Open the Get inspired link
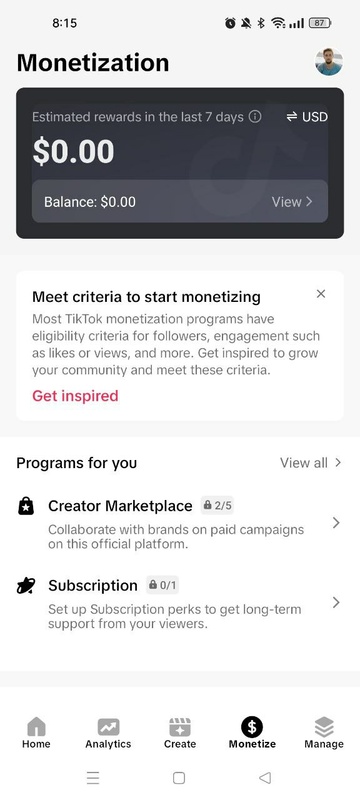This screenshot has width=360, height=800. (x=75, y=396)
